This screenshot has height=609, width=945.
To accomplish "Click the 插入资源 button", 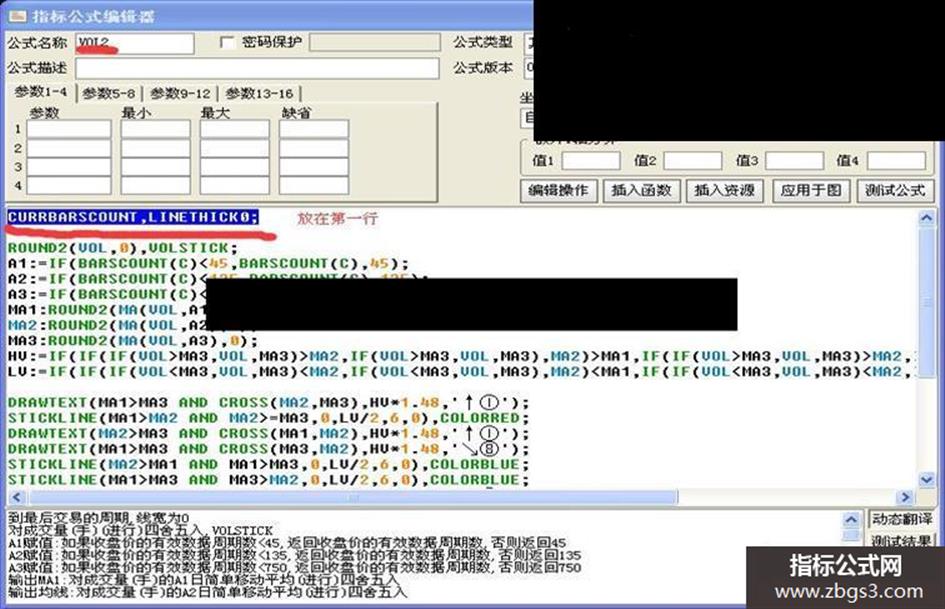I will (724, 191).
